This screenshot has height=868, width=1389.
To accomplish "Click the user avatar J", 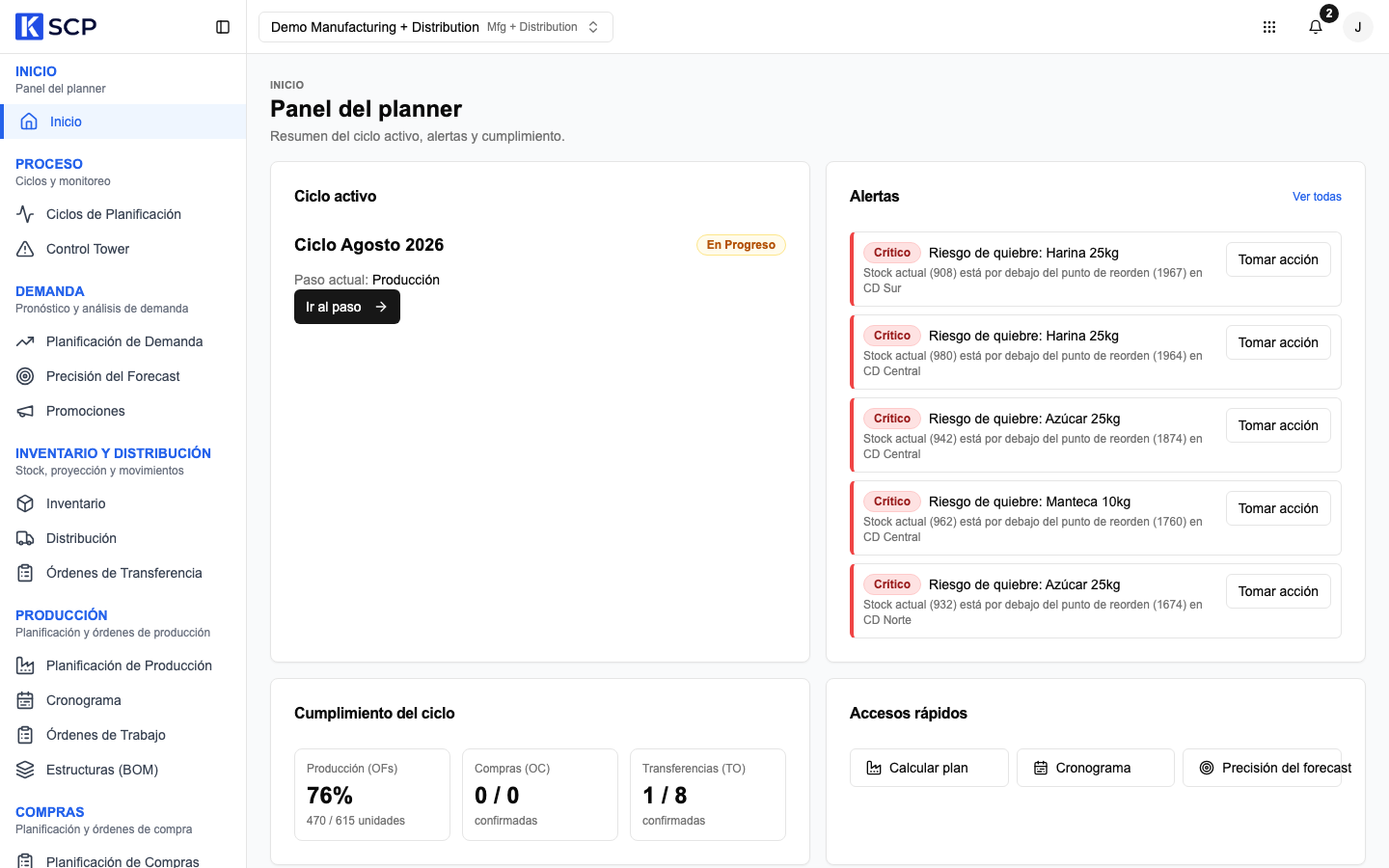I will click(x=1358, y=27).
